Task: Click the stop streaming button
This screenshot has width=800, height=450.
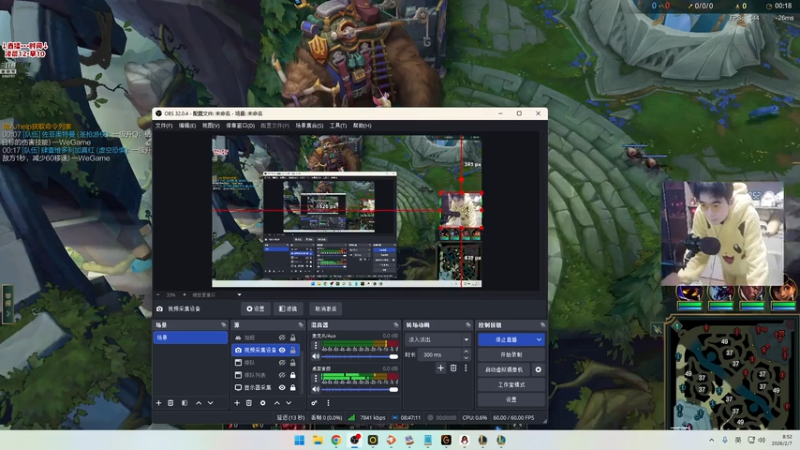Action: tap(506, 340)
